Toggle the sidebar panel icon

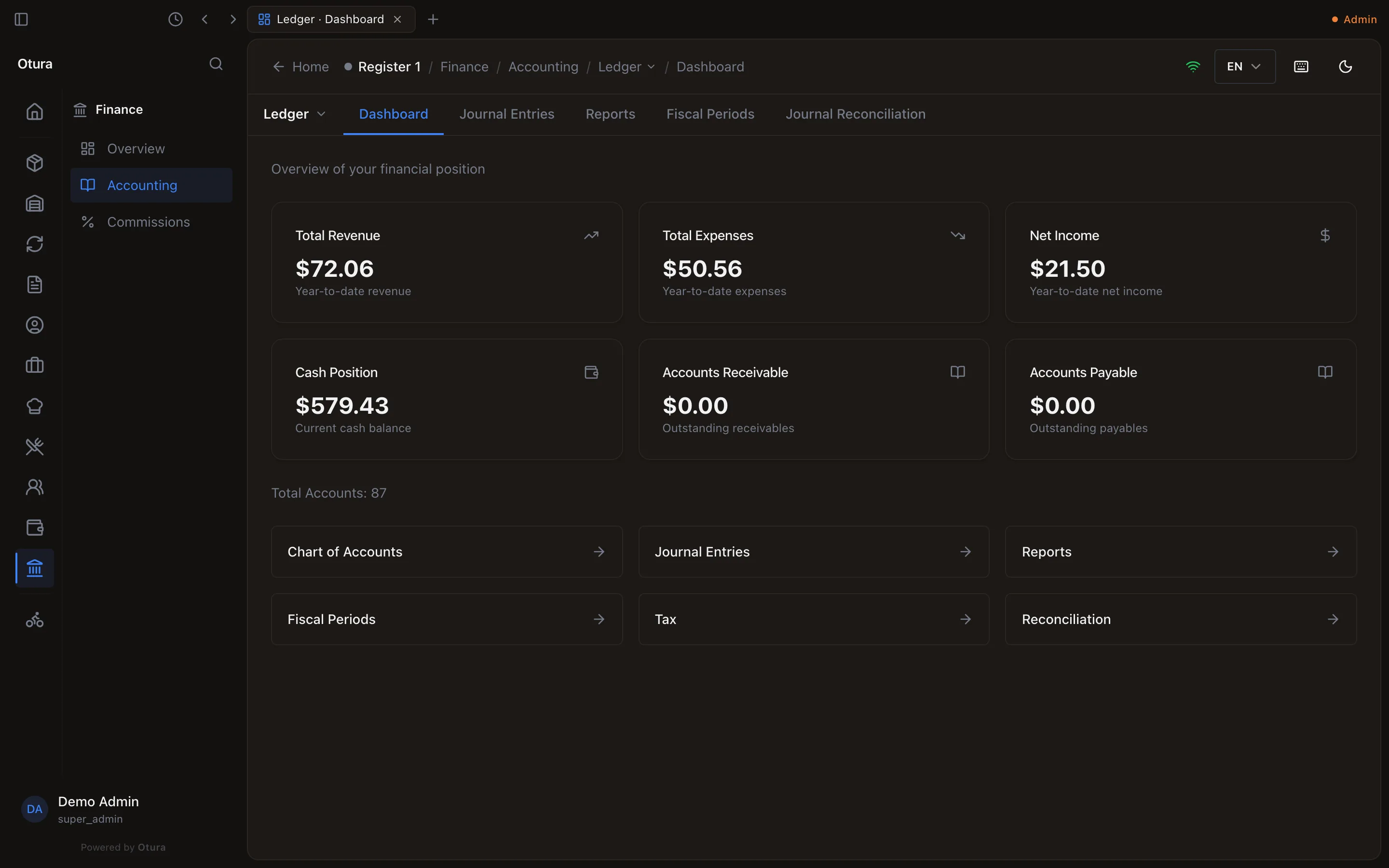(21, 19)
